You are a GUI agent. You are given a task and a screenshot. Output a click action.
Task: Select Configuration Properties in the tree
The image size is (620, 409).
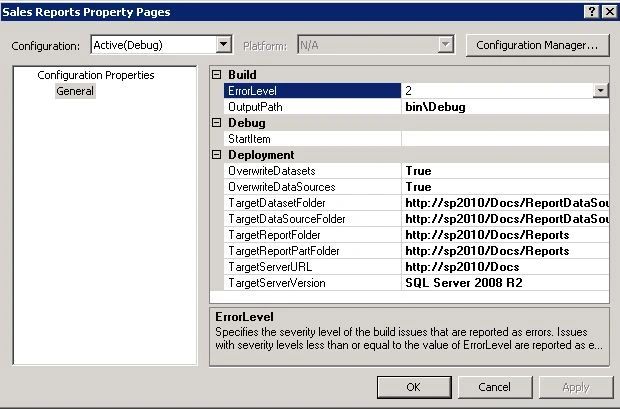pyautogui.click(x=96, y=75)
